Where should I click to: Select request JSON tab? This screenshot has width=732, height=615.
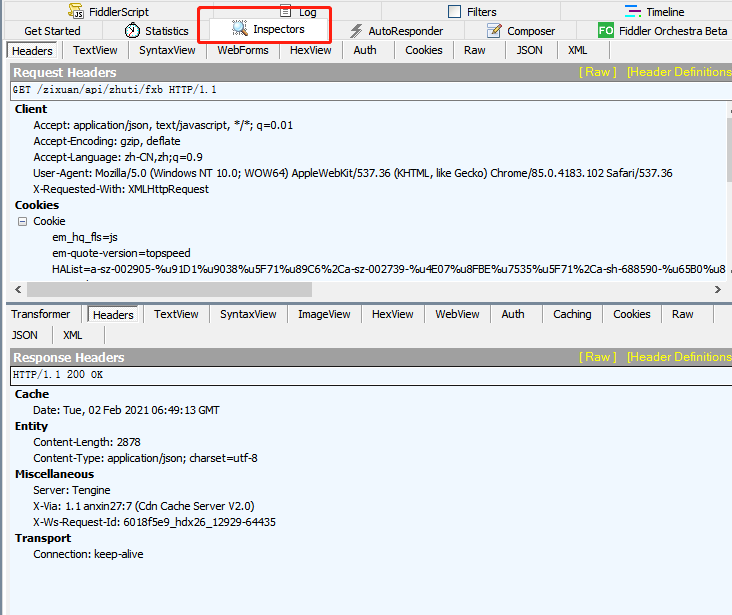click(x=529, y=50)
